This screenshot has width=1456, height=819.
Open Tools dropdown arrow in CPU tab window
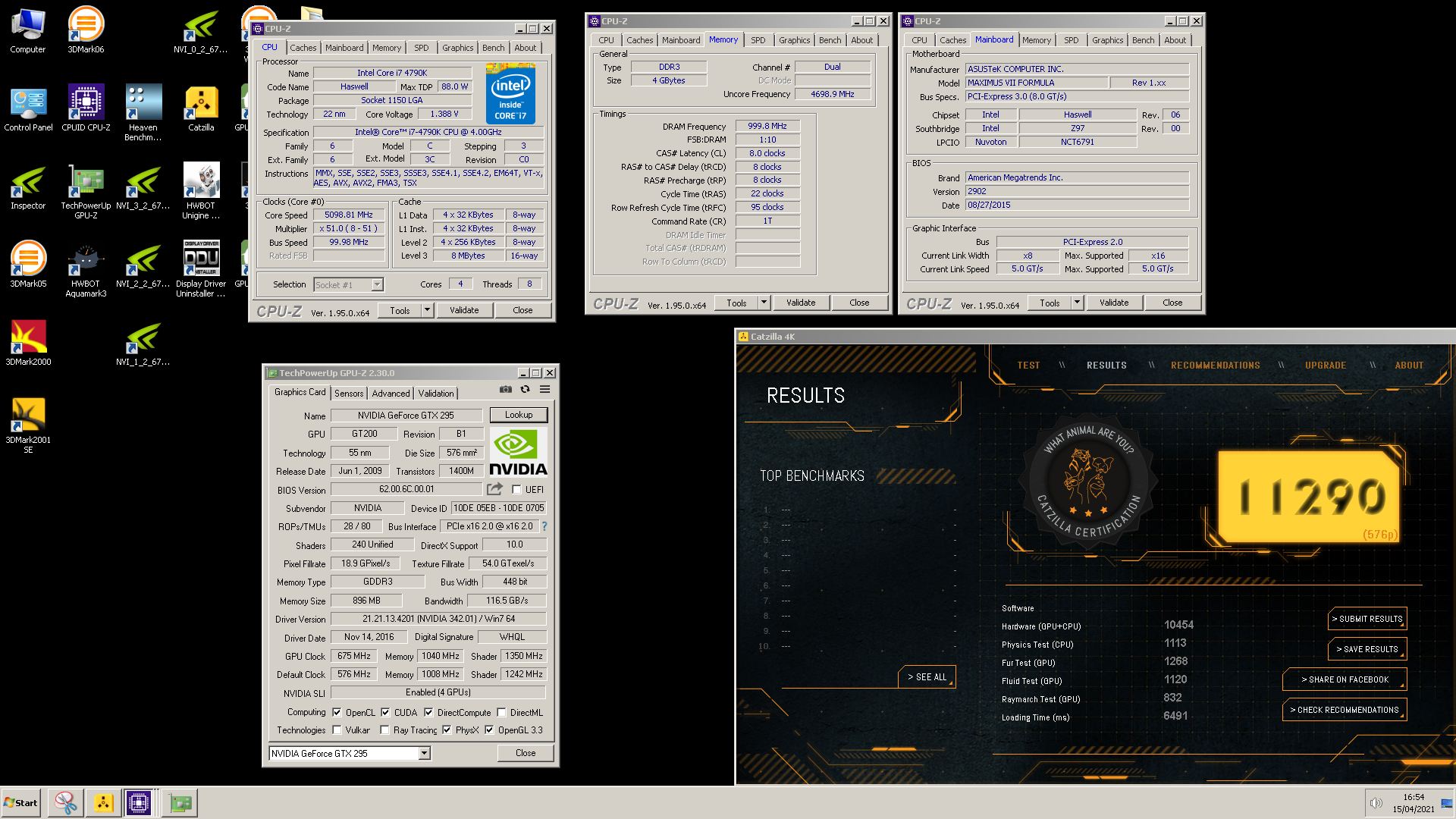point(427,310)
